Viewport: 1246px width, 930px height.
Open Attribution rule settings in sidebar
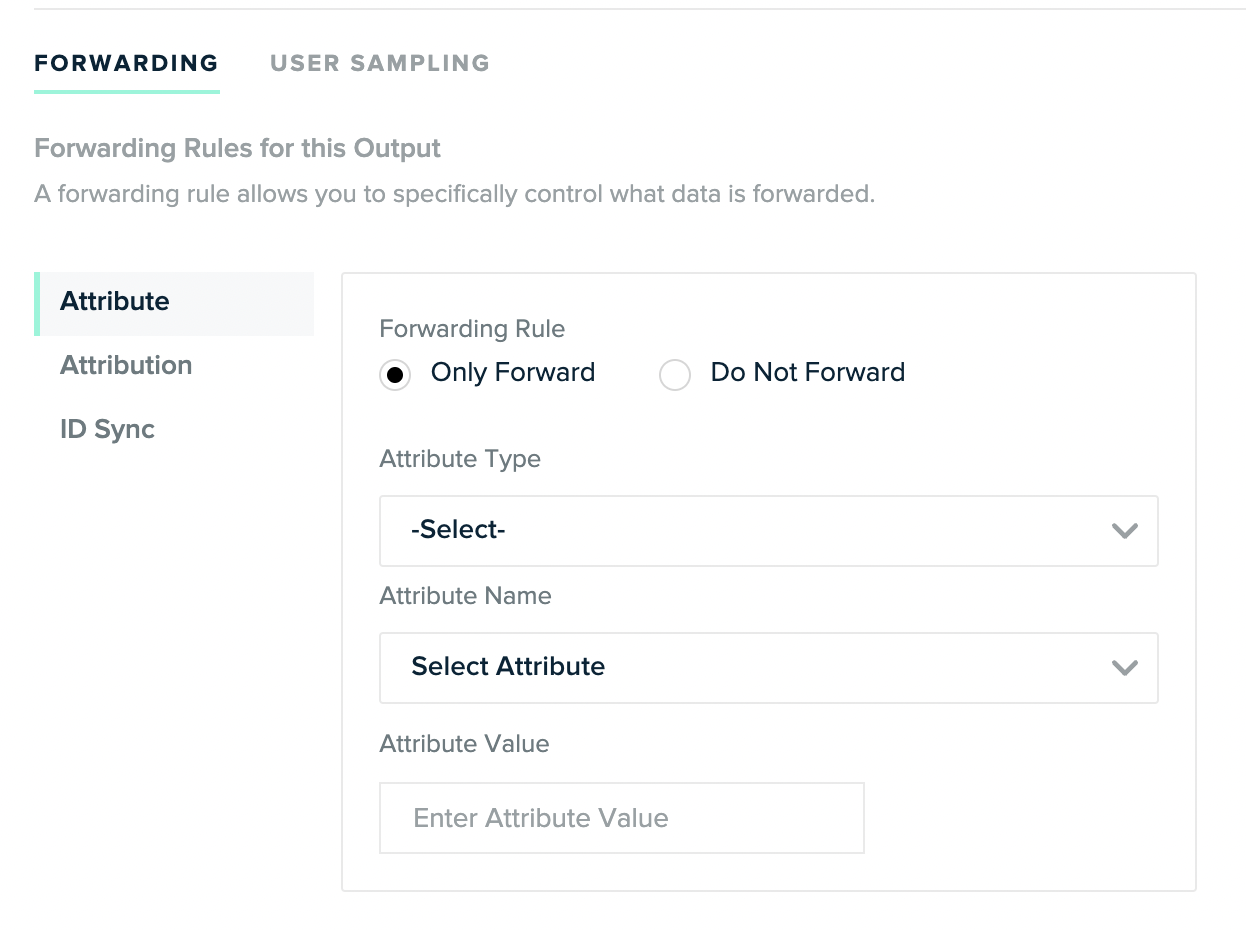tap(126, 365)
